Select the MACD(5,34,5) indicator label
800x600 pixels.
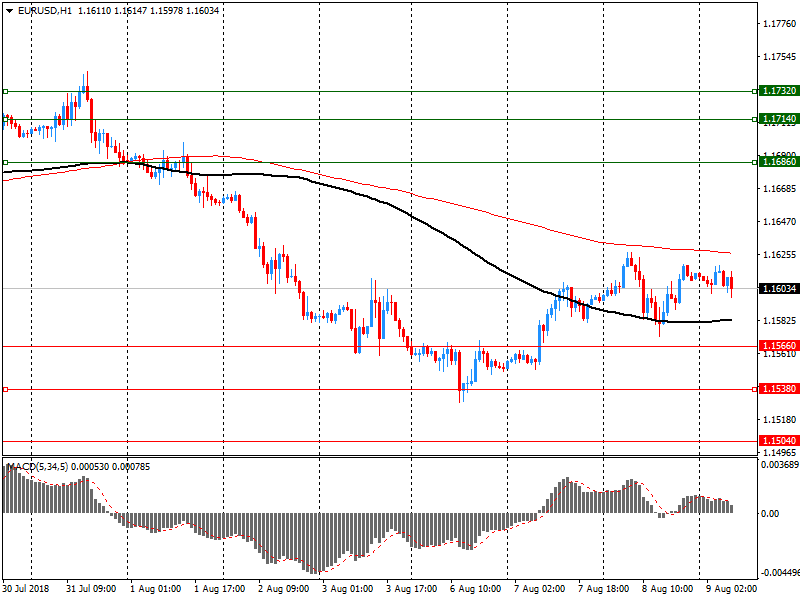(37, 467)
